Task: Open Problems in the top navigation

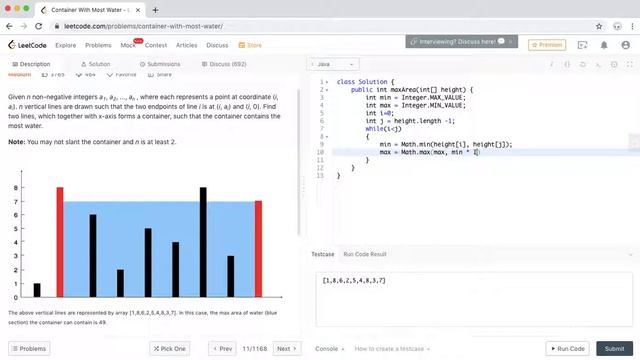Action: 98,45
